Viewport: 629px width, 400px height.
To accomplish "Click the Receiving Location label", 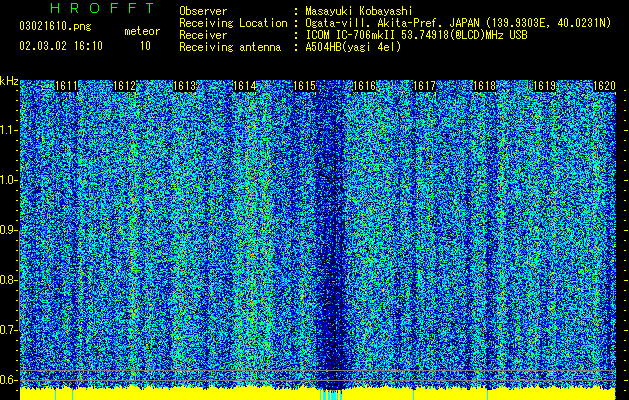I will 233,23.
